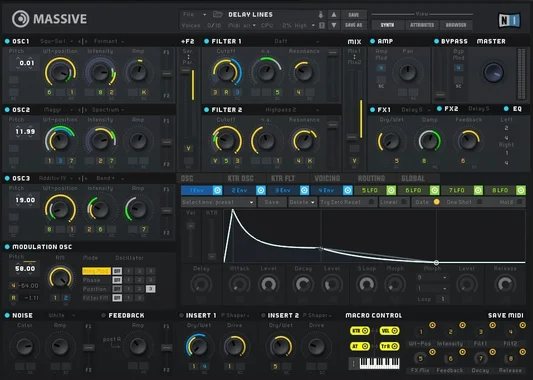Switch to the KTR OSC tab
533x380 pixels.
coord(240,178)
